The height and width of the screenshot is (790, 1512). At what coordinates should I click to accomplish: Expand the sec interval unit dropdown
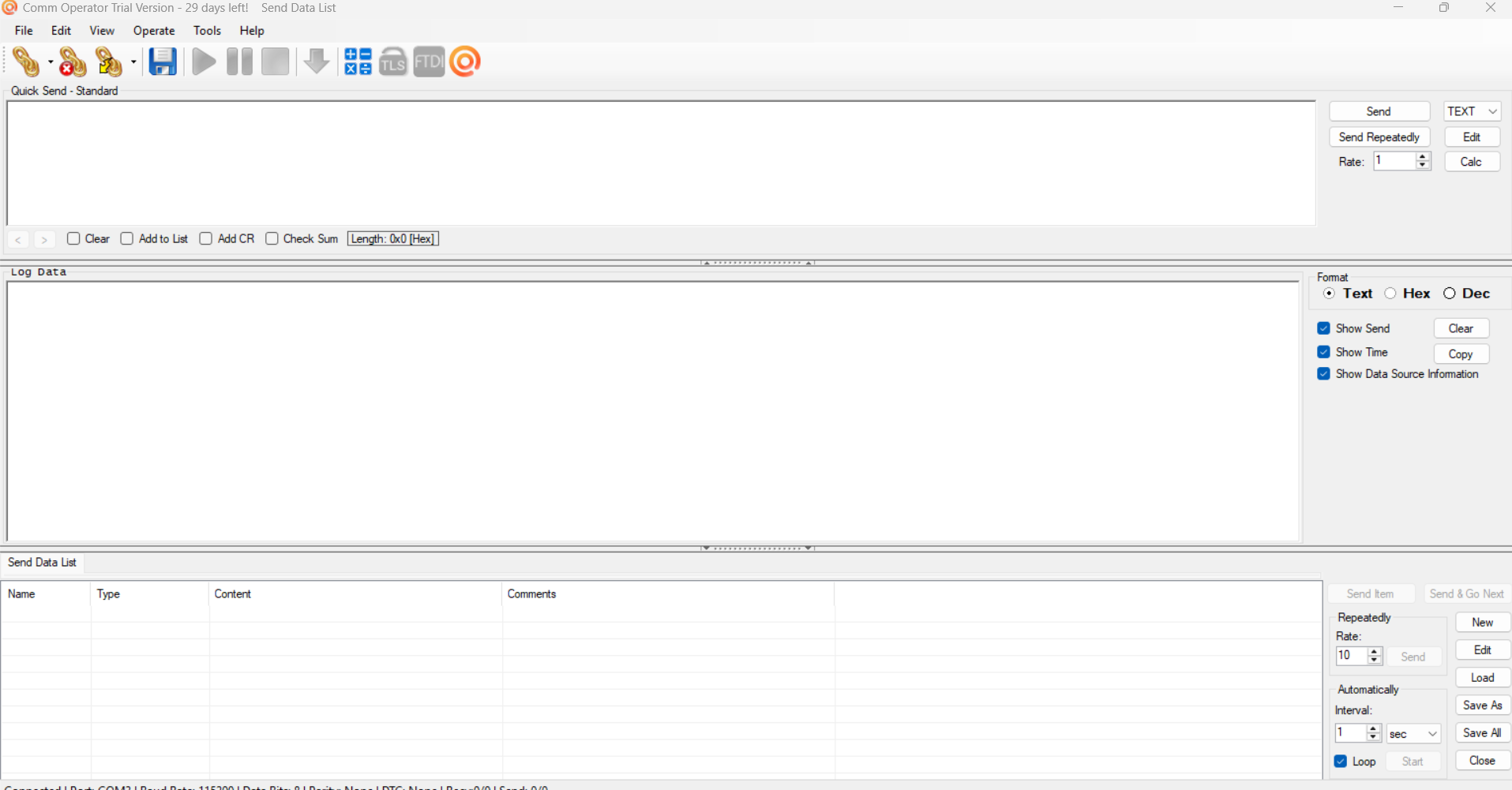click(x=1413, y=734)
